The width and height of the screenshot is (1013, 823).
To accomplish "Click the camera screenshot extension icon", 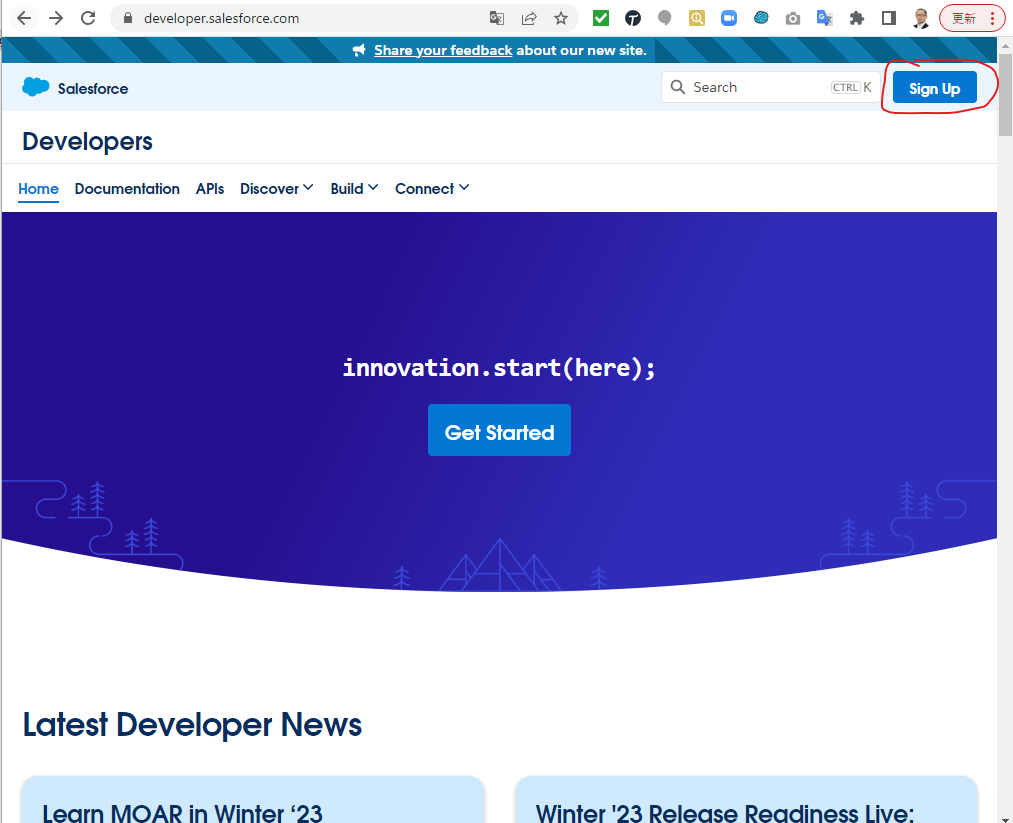I will tap(793, 18).
